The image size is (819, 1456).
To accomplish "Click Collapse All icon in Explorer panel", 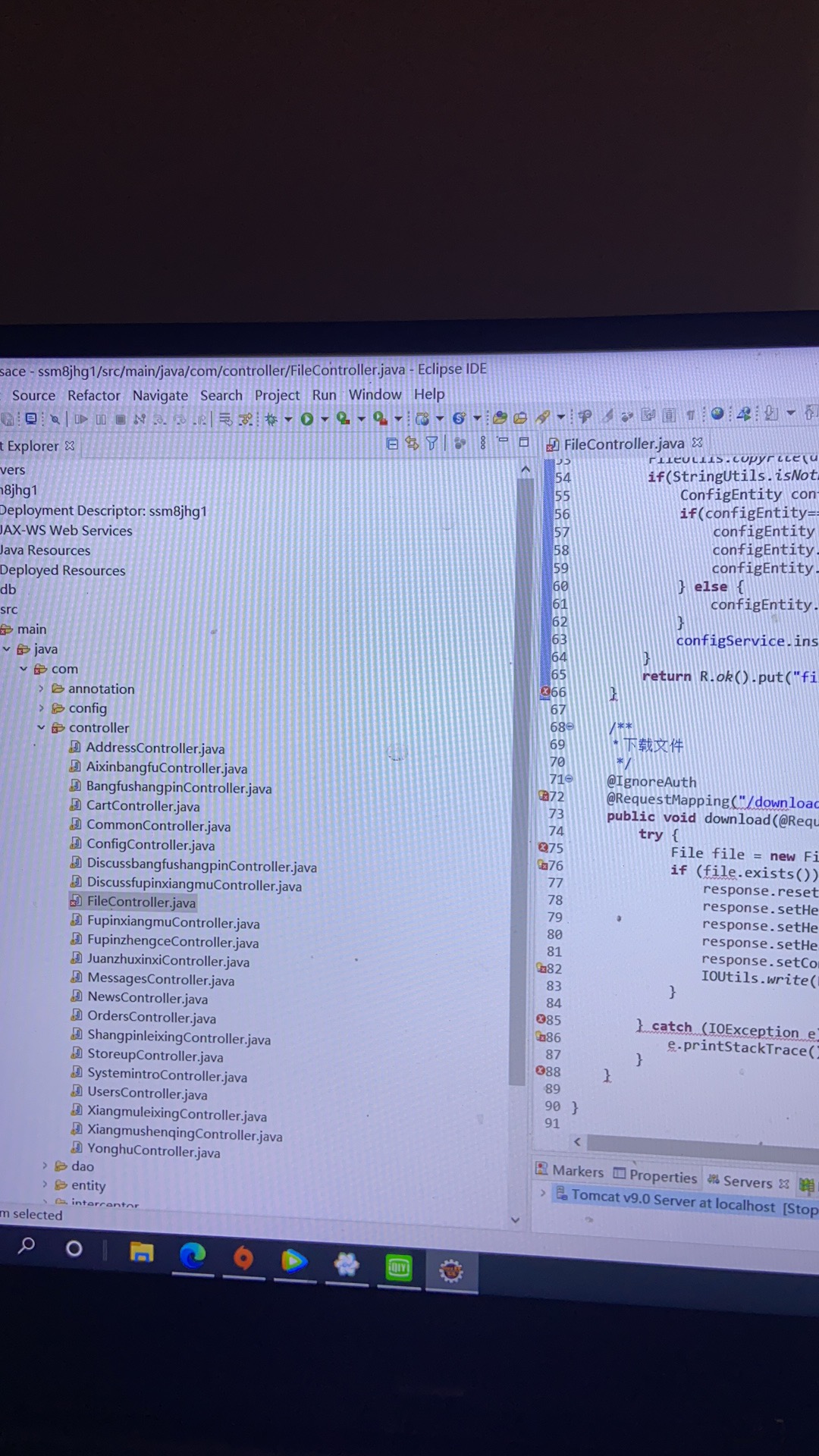I will (x=392, y=444).
